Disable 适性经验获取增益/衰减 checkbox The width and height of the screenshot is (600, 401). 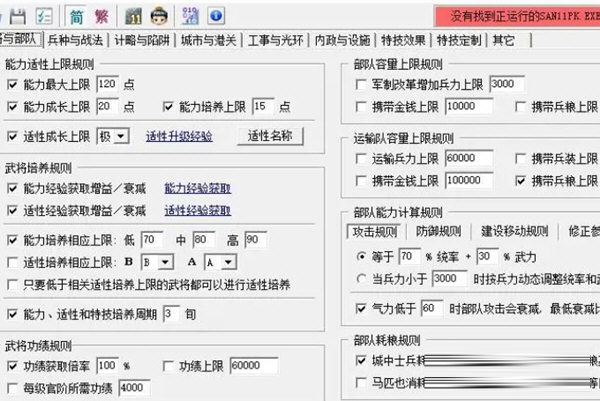tap(12, 210)
